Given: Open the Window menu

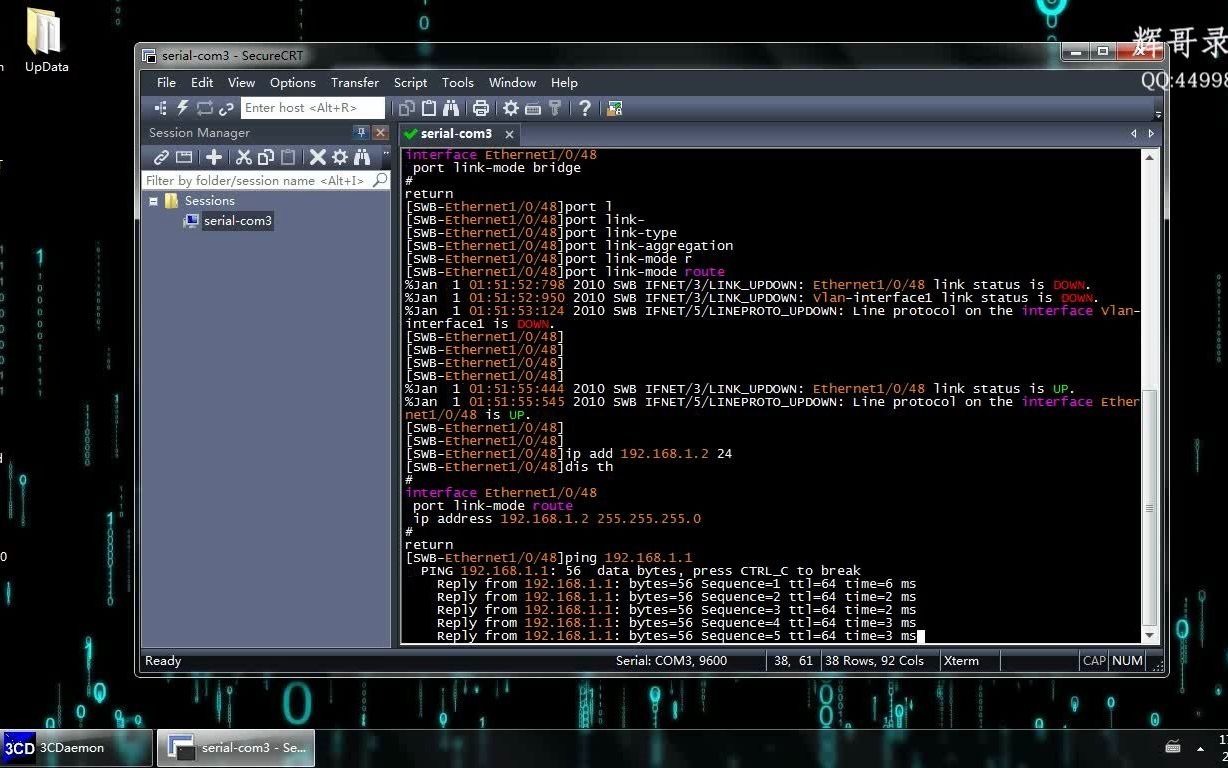Looking at the screenshot, I should tap(512, 83).
